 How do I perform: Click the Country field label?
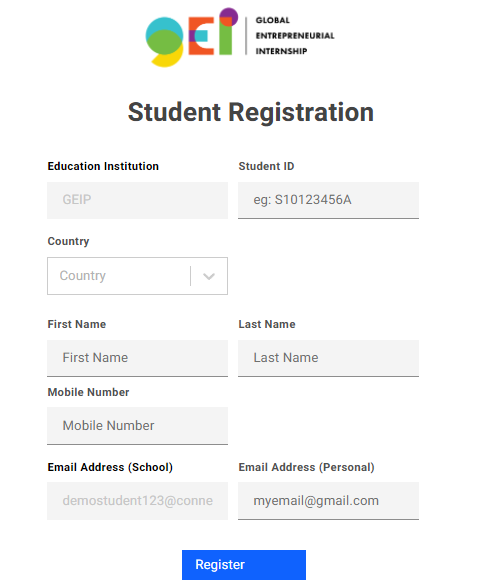coord(68,241)
